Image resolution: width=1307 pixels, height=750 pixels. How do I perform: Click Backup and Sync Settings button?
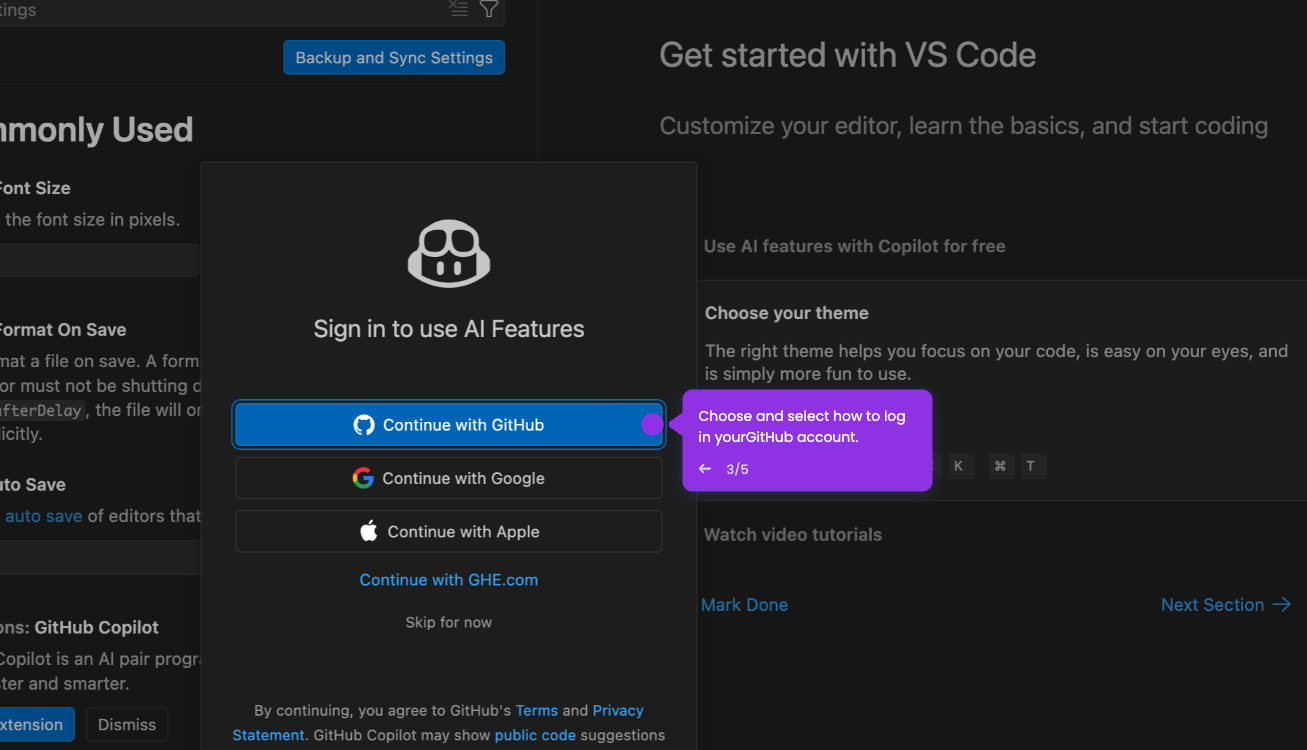(394, 58)
